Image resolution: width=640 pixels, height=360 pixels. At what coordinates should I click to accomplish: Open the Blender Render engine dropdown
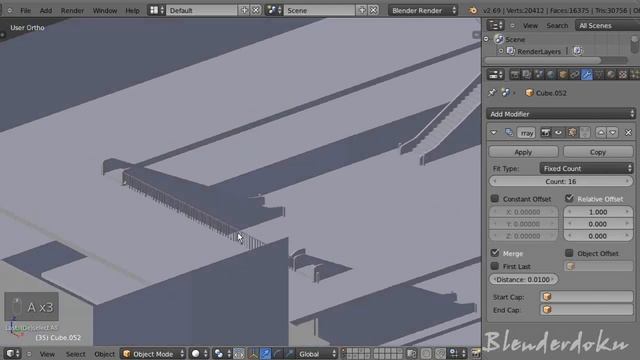pyautogui.click(x=423, y=10)
